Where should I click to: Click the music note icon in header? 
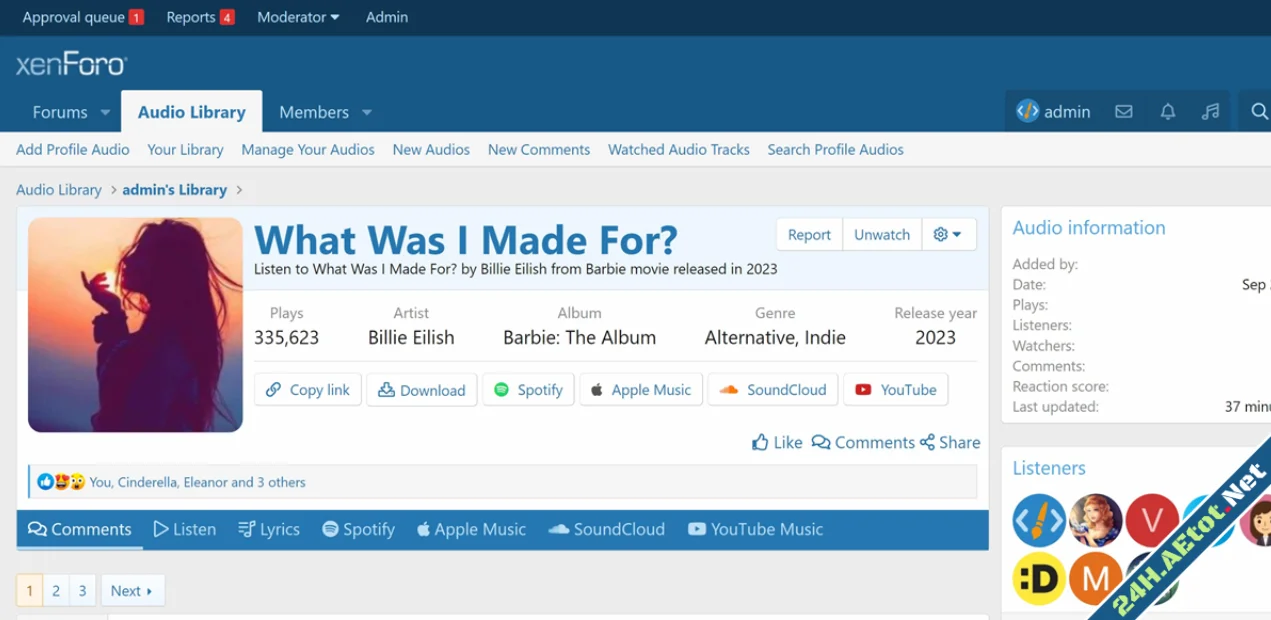click(1210, 112)
